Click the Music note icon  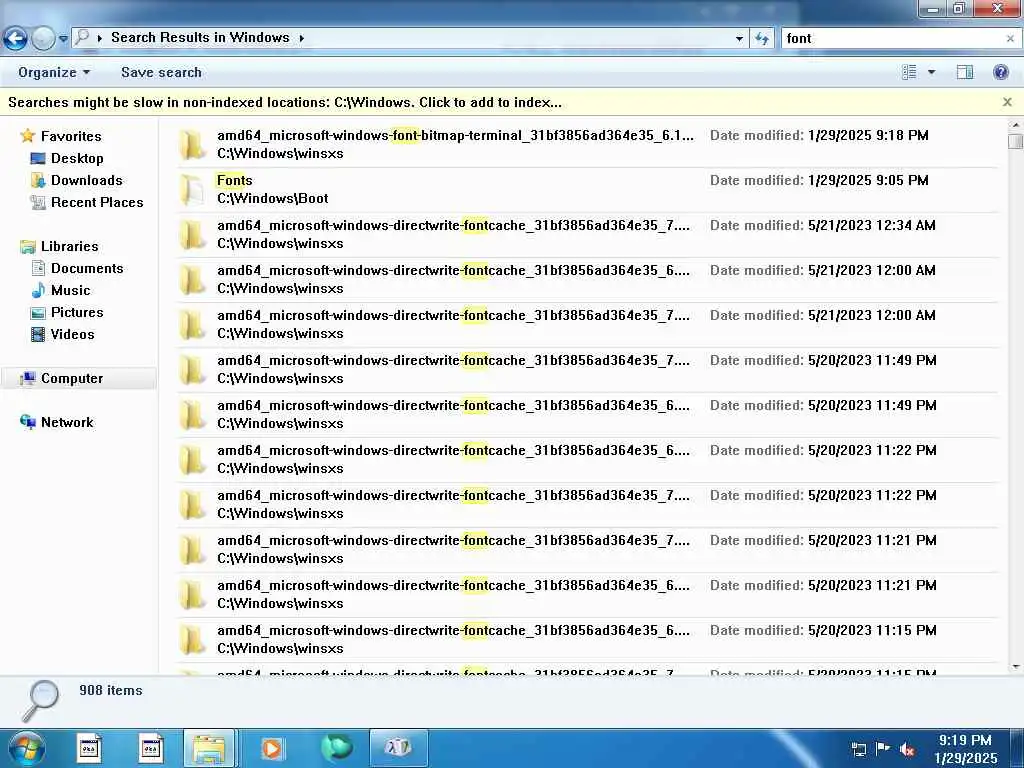38,290
